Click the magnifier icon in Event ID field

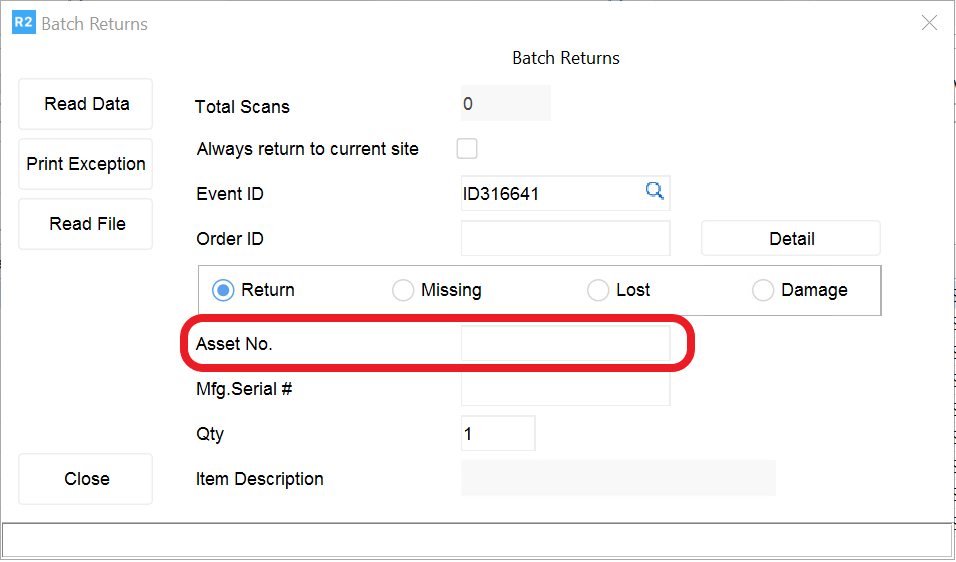(654, 191)
